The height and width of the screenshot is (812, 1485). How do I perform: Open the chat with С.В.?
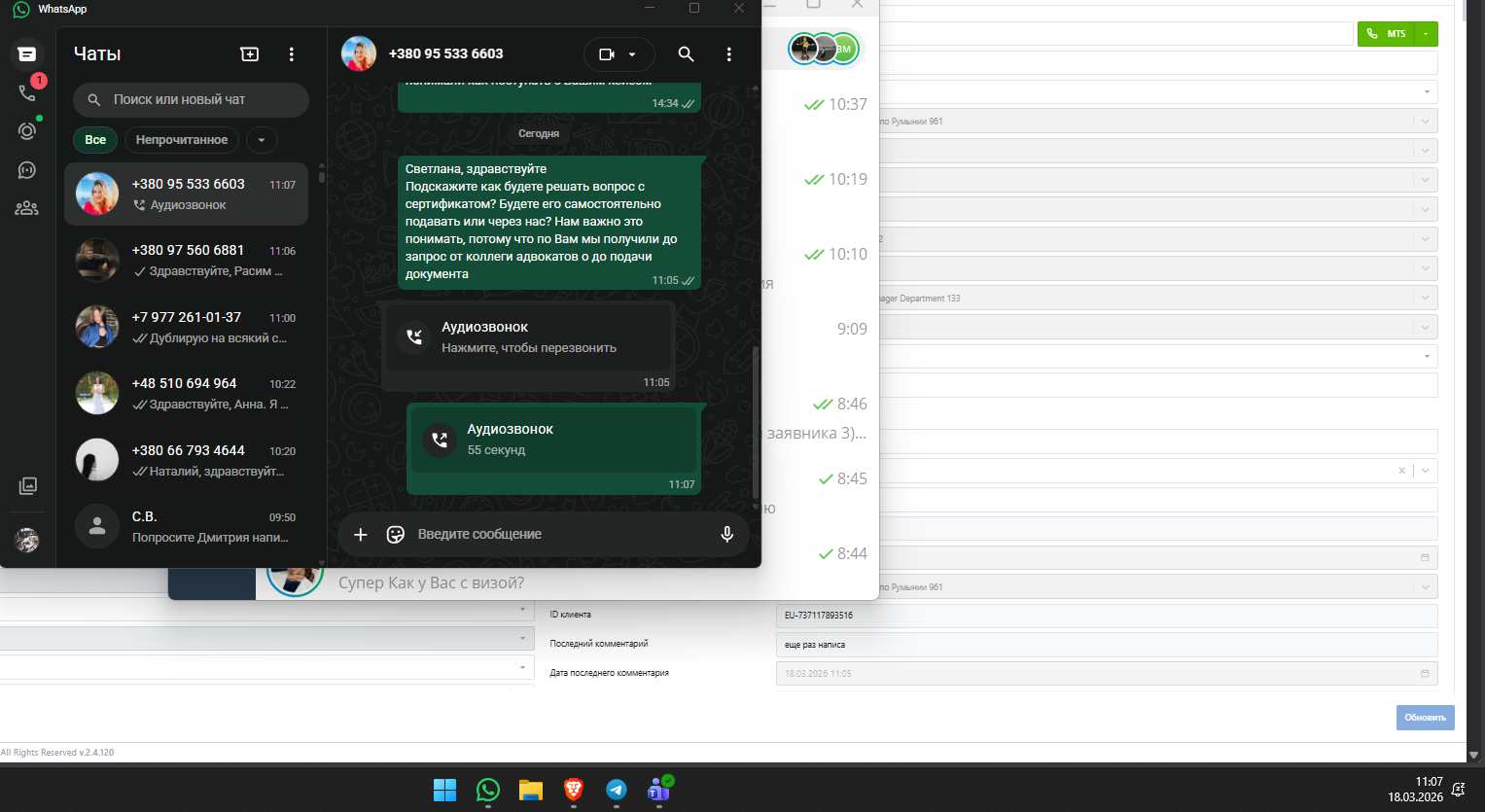click(x=187, y=527)
